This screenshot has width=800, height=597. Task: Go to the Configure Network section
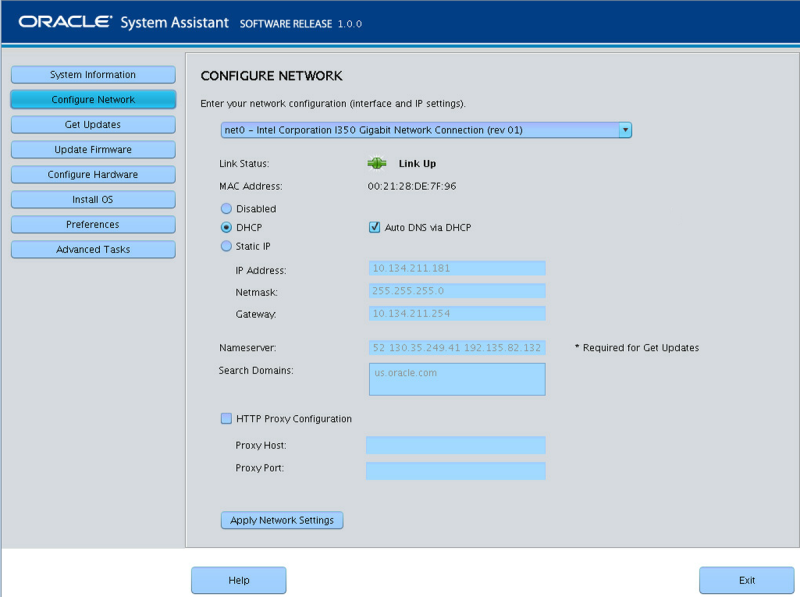(x=93, y=100)
